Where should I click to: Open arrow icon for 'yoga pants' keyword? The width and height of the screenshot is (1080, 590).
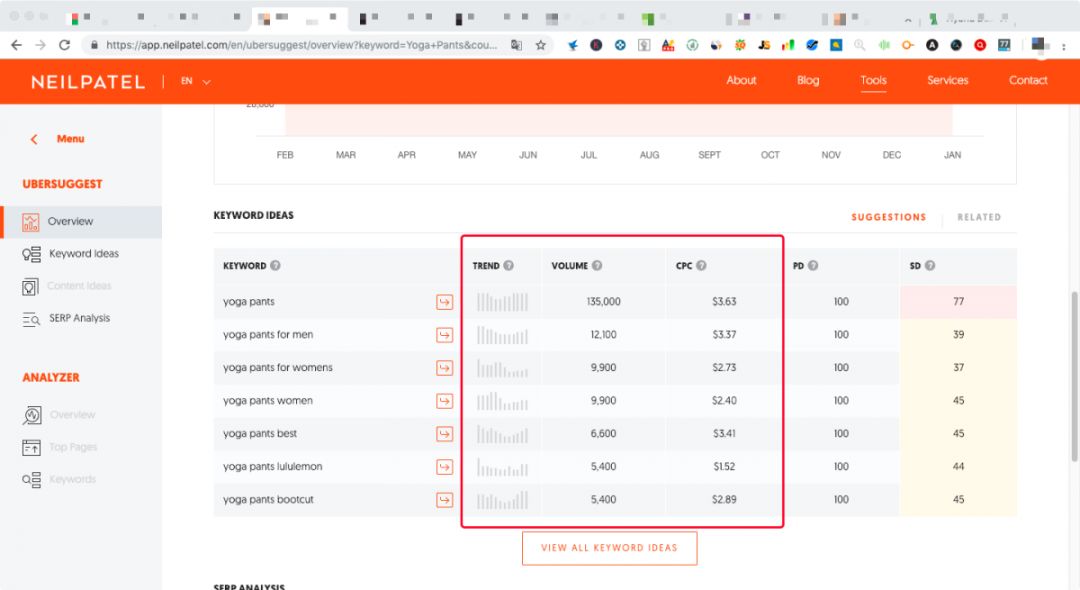tap(444, 302)
